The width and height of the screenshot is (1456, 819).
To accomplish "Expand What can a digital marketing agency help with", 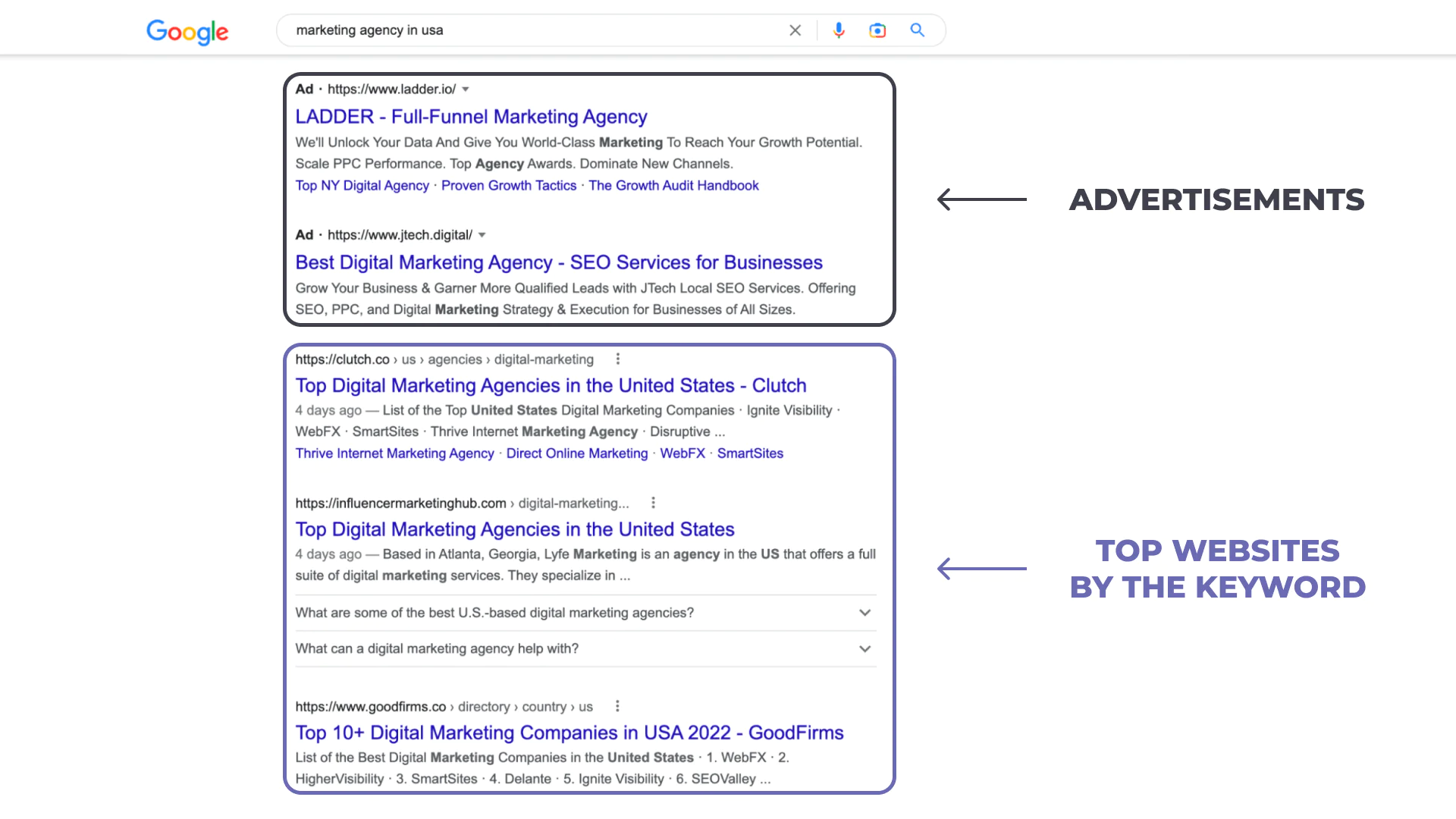I will (585, 649).
